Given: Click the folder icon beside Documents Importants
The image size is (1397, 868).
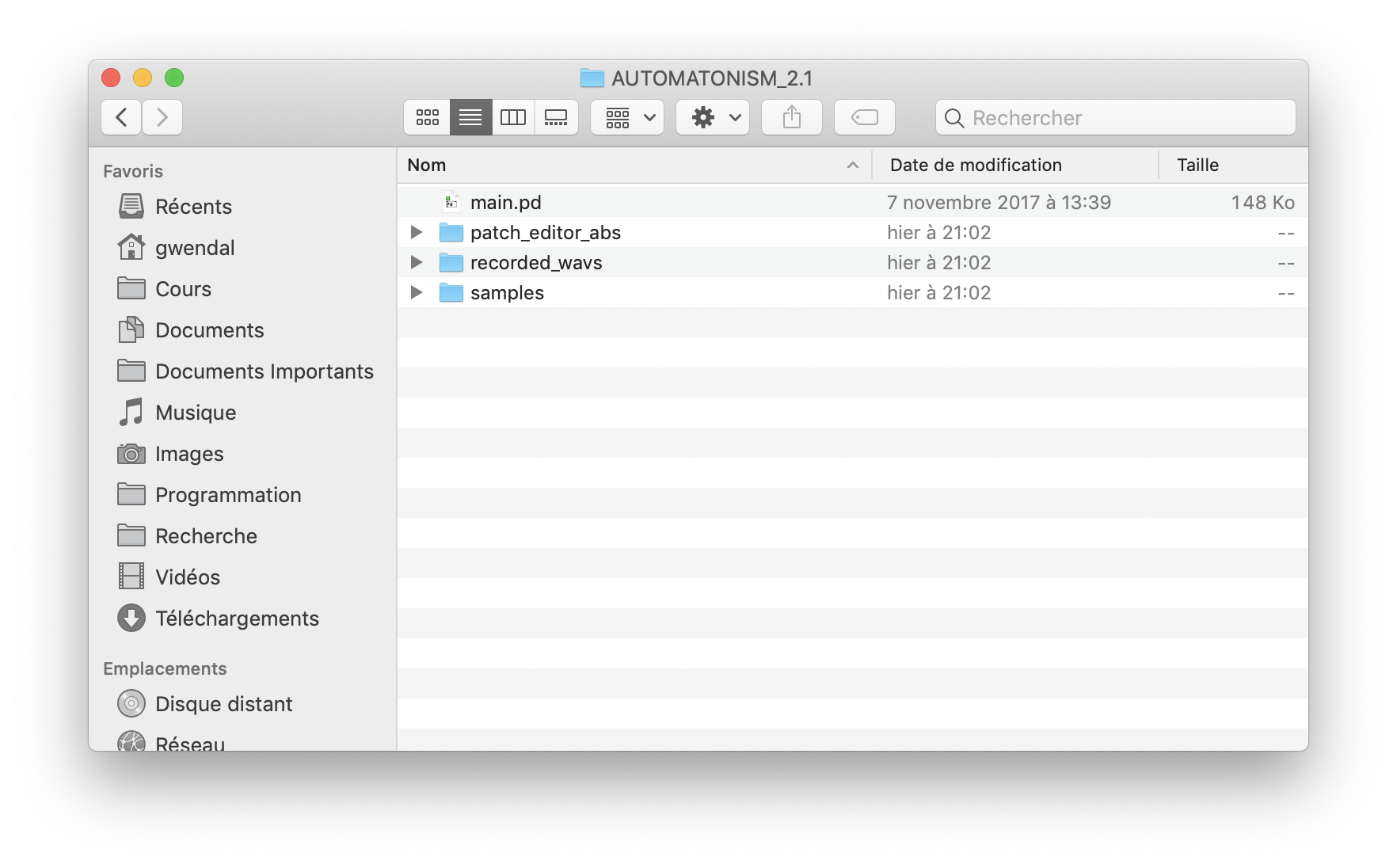Looking at the screenshot, I should pyautogui.click(x=131, y=371).
